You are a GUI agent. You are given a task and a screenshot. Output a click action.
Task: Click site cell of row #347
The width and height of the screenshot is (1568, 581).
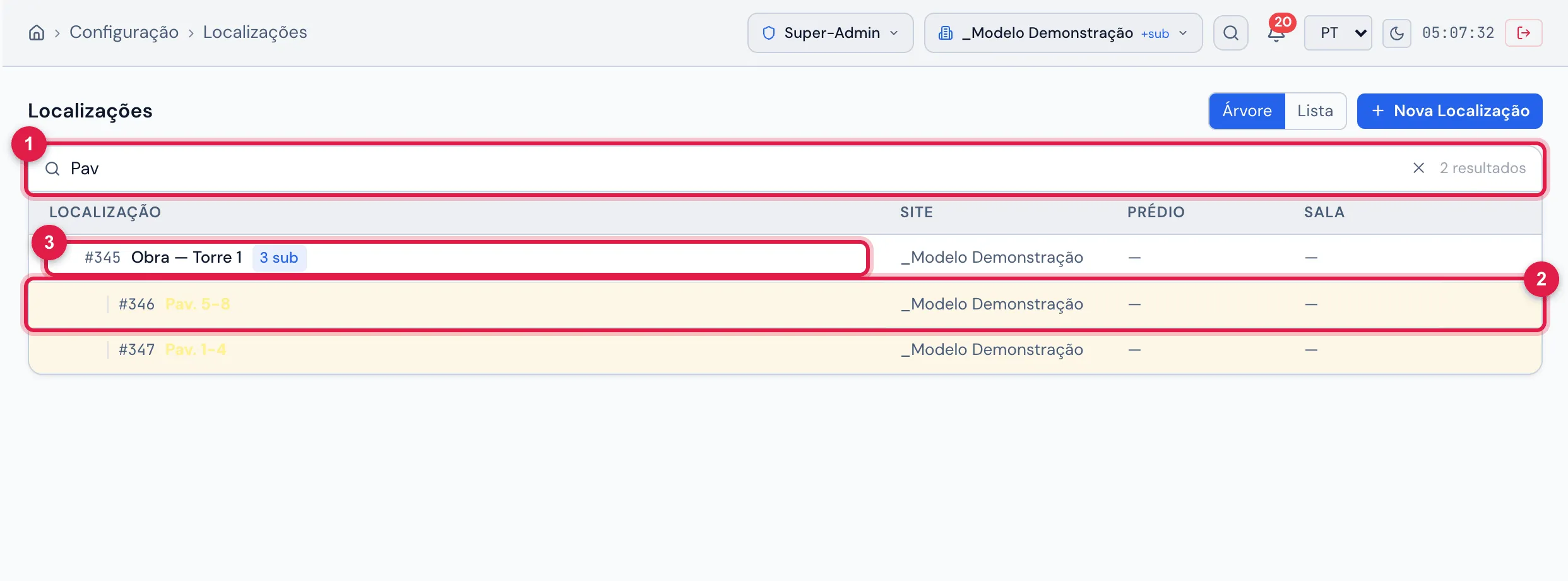992,350
